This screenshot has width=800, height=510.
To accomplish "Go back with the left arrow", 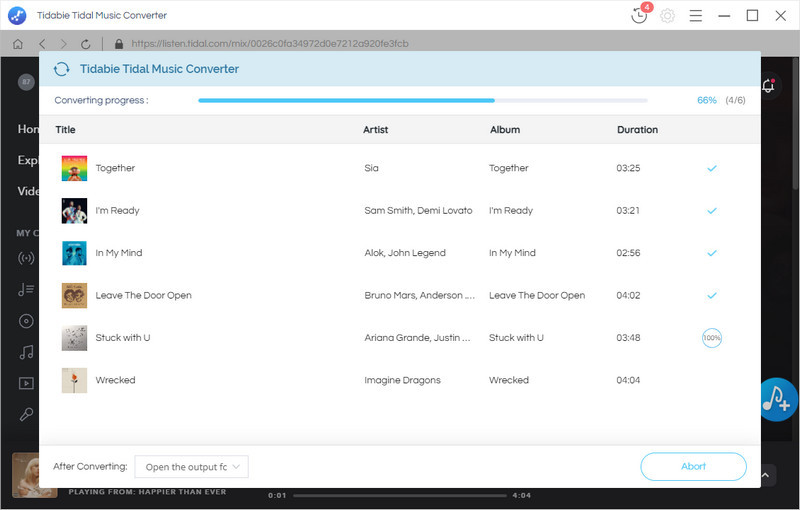I will (x=42, y=44).
